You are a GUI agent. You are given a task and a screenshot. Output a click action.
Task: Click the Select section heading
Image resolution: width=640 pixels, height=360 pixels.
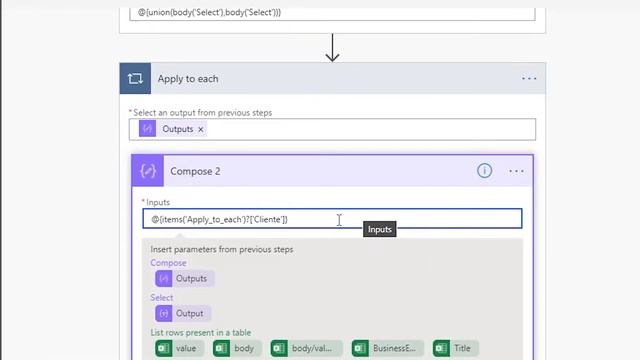(x=162, y=298)
